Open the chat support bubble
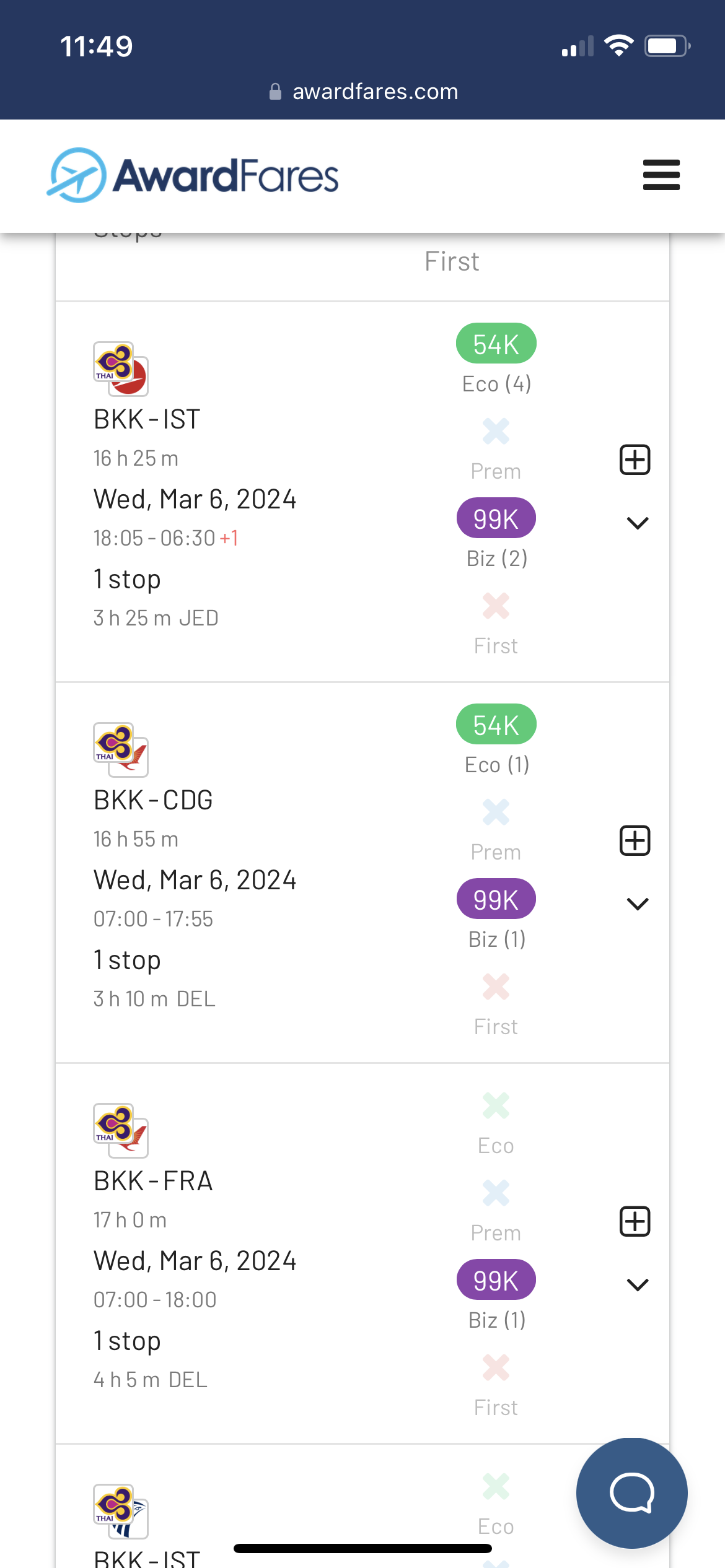Viewport: 725px width, 1568px height. coord(631,1493)
